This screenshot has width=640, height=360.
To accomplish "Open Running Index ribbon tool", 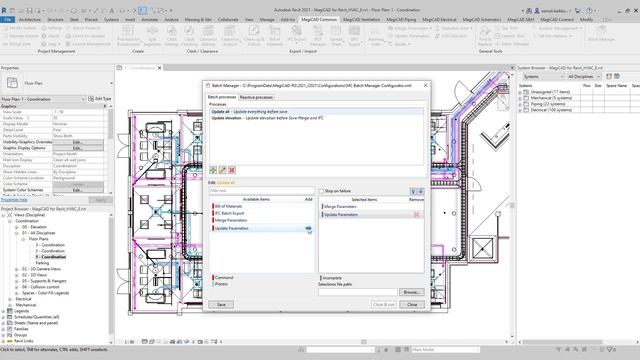I will click(x=376, y=35).
